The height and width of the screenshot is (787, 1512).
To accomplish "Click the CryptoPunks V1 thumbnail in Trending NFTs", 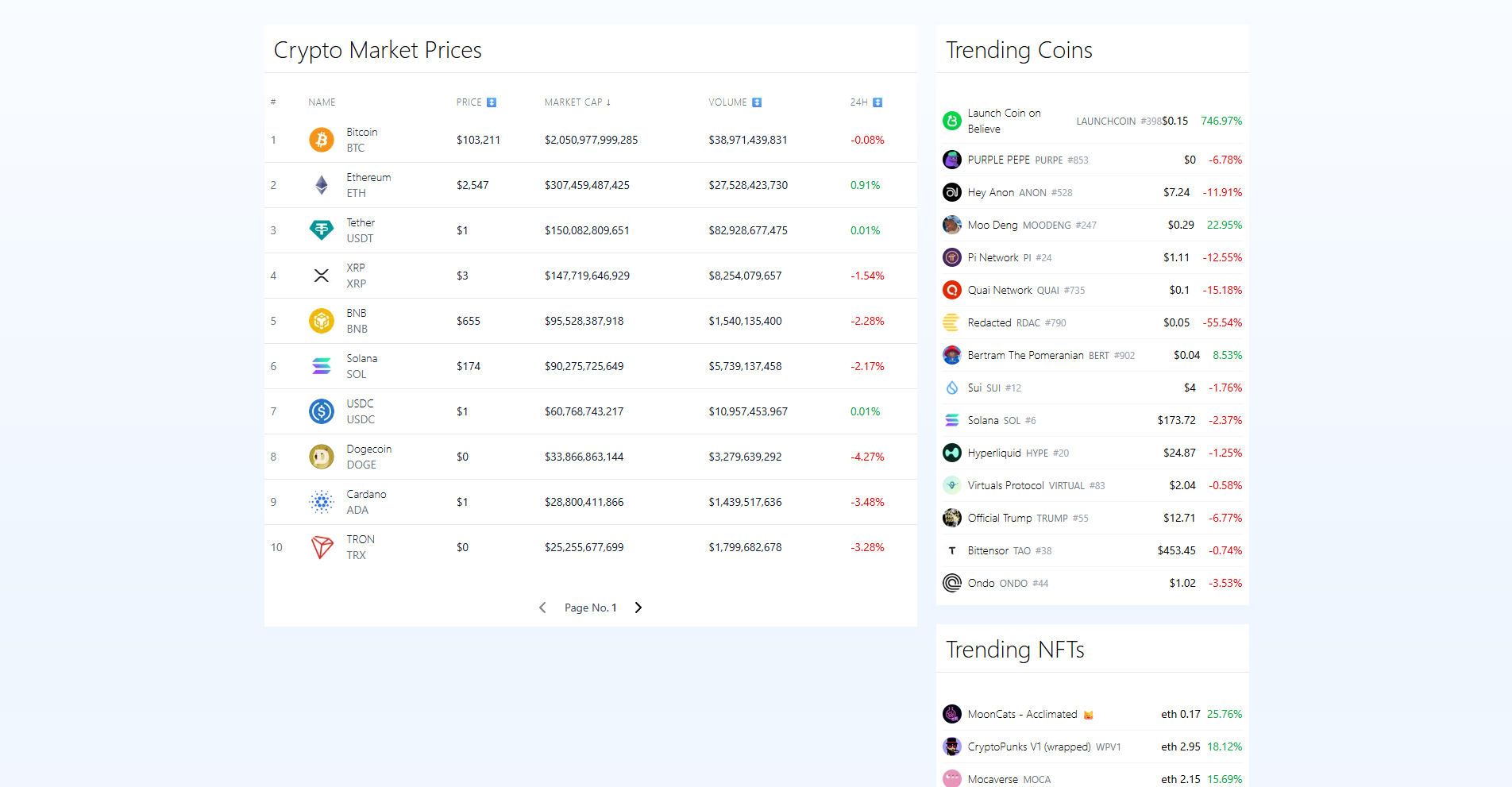I will point(951,746).
